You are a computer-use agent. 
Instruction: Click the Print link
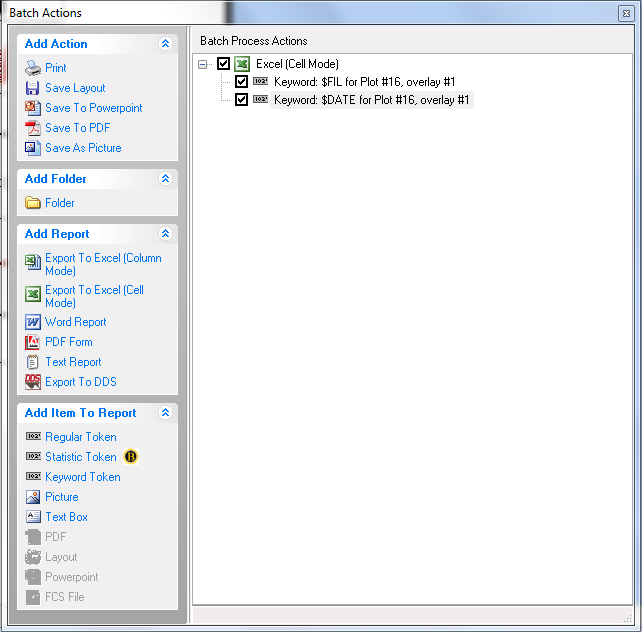(56, 68)
